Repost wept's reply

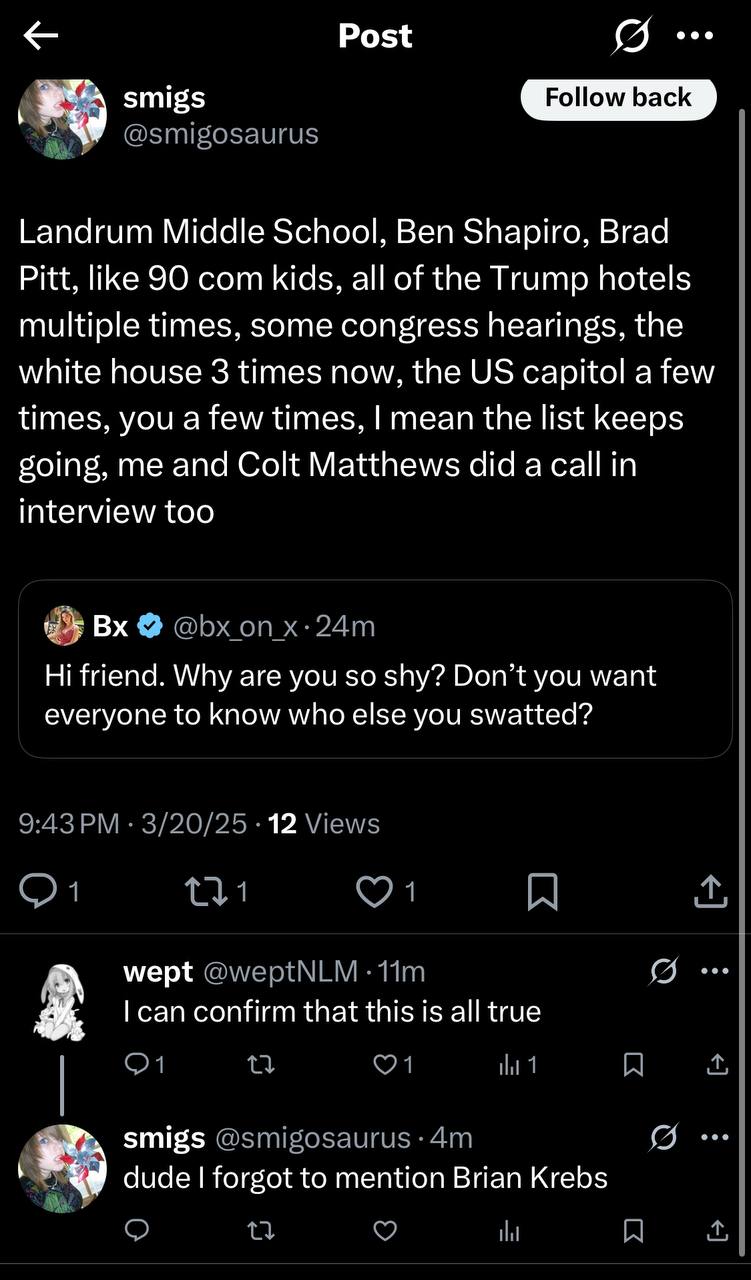260,1065
